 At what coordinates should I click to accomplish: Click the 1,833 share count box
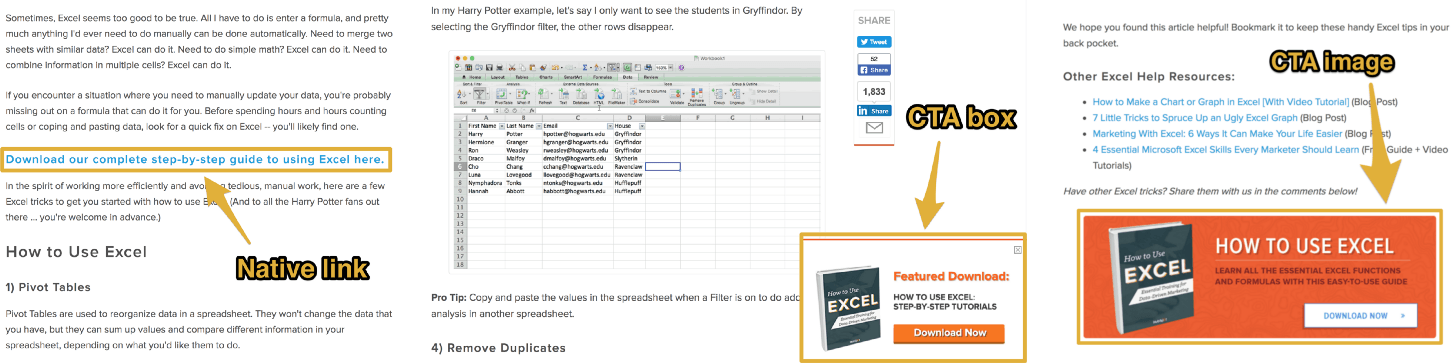click(x=874, y=92)
